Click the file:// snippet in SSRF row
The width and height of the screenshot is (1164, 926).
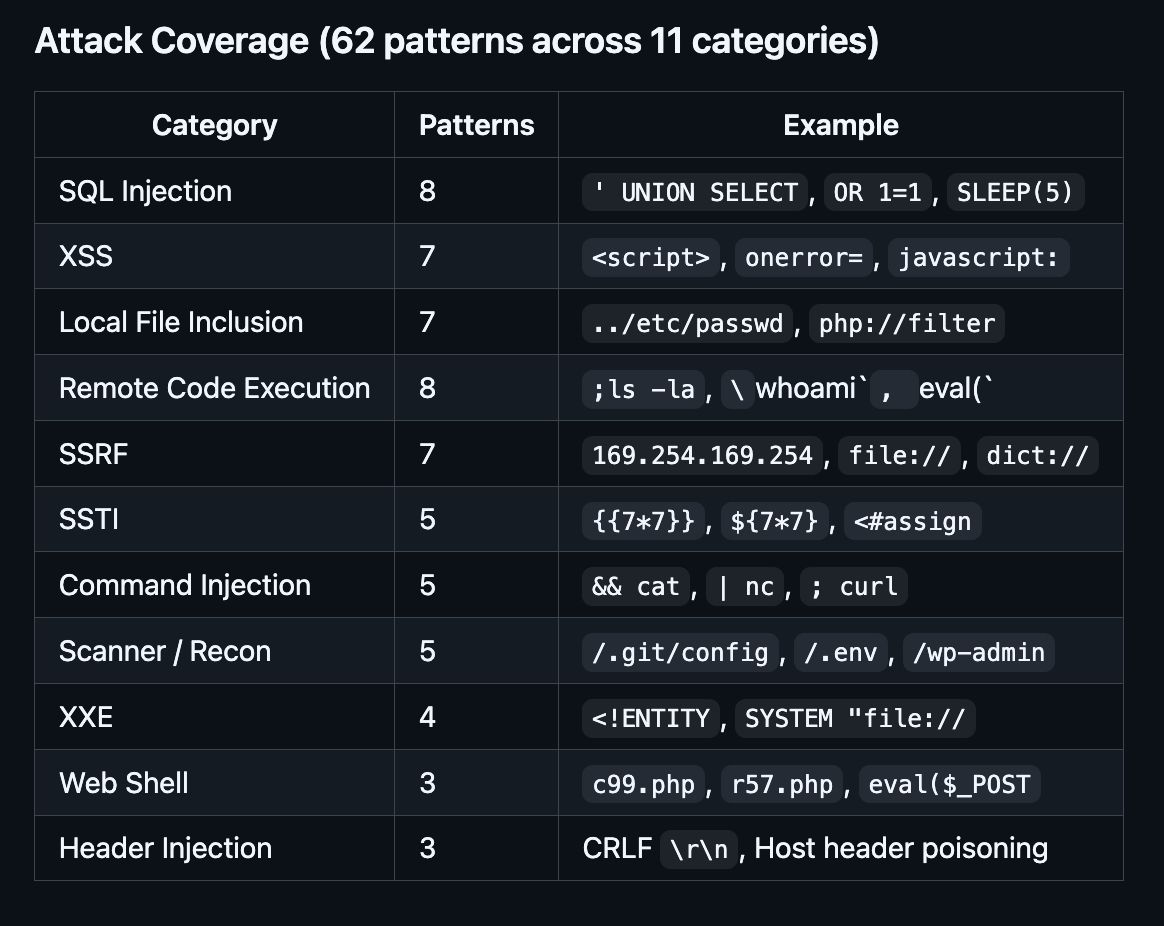click(x=899, y=455)
